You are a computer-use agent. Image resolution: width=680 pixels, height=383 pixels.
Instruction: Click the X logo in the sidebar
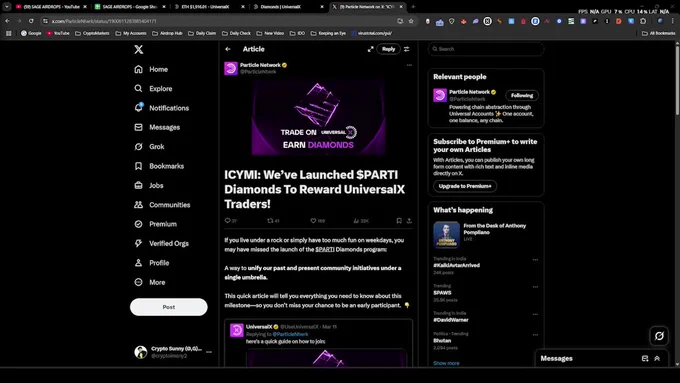point(139,49)
